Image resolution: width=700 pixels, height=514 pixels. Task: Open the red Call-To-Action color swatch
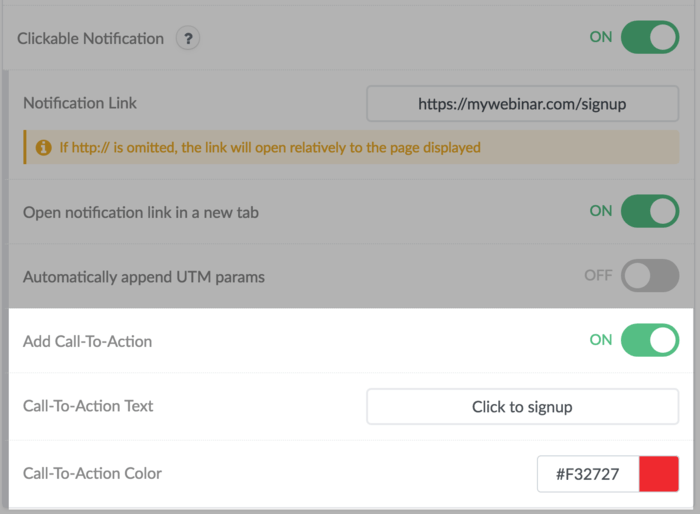click(659, 474)
